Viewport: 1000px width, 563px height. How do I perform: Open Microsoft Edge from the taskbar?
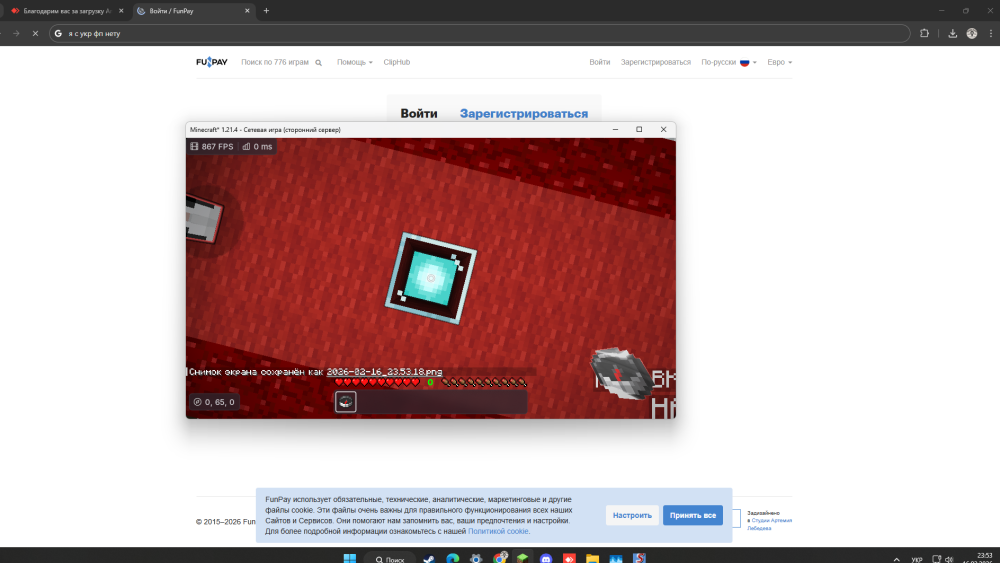pos(453,559)
